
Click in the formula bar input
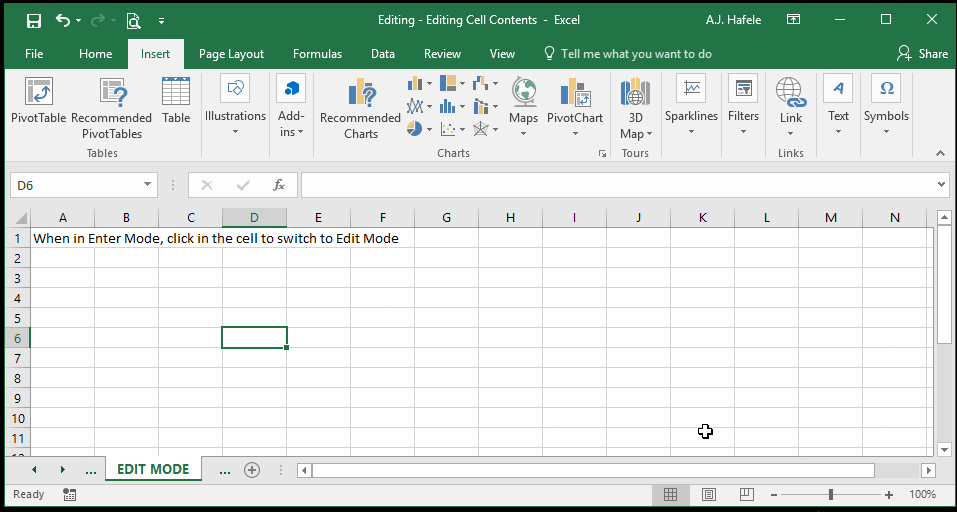tap(617, 185)
